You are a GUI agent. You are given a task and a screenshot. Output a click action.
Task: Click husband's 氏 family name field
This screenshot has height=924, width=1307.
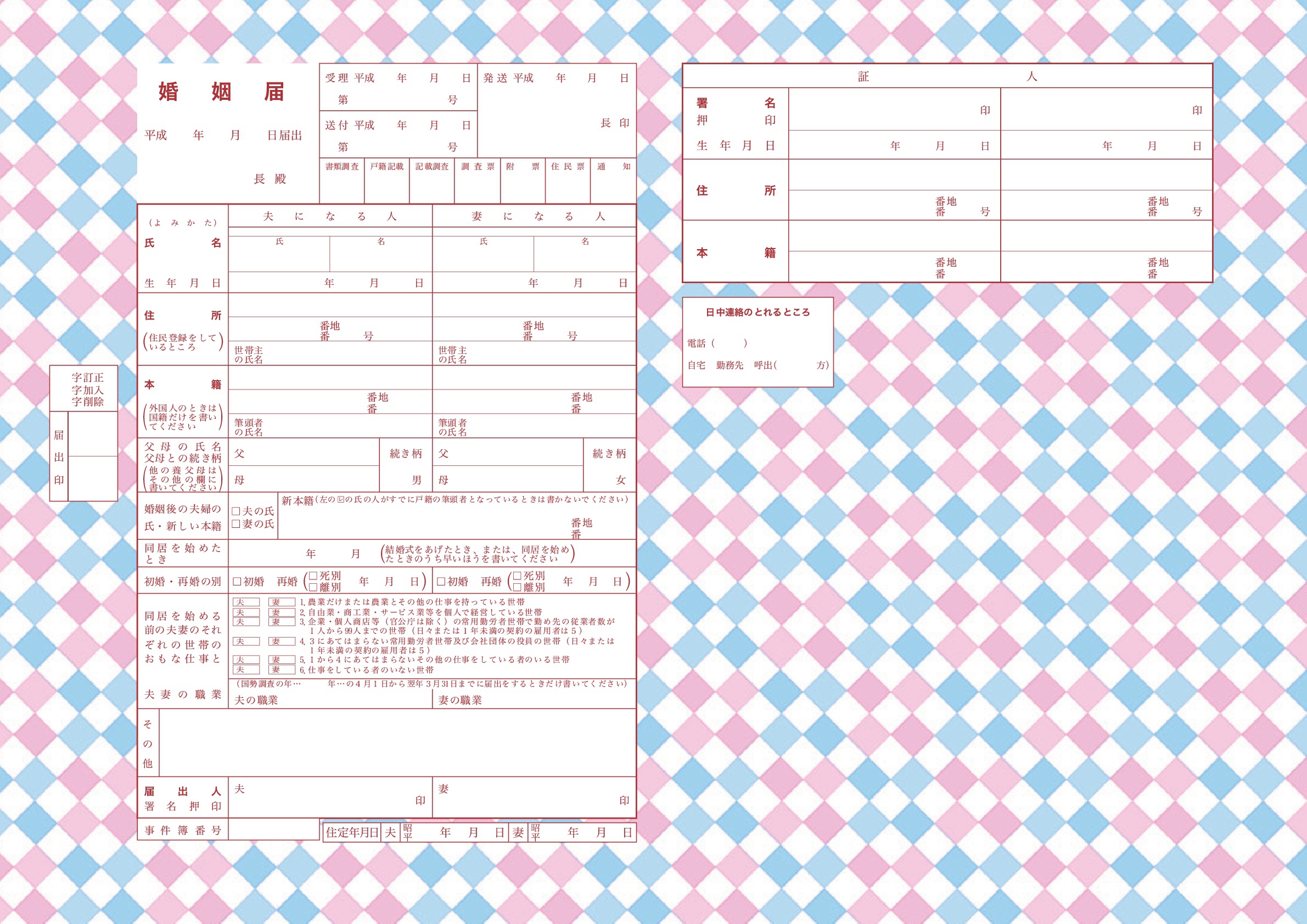point(279,253)
